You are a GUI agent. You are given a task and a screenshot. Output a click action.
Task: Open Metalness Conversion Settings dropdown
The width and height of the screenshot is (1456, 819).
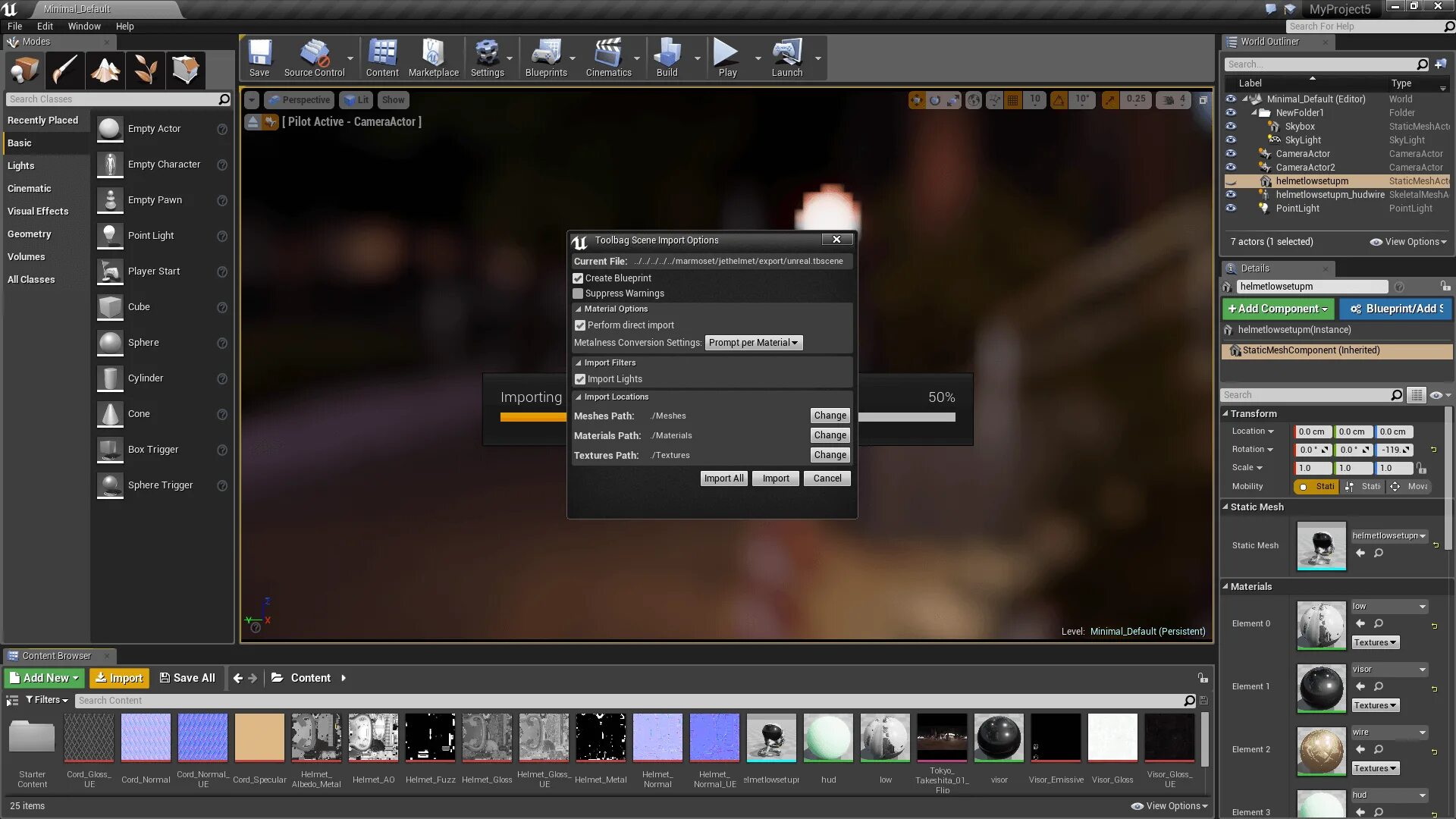click(x=753, y=343)
